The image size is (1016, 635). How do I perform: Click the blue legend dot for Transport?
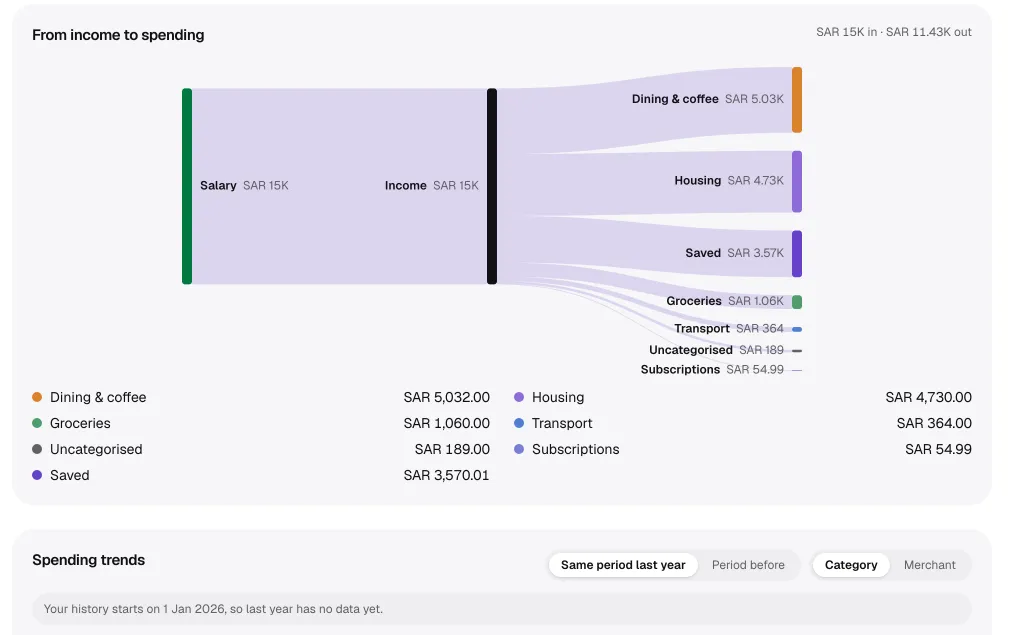coord(519,422)
